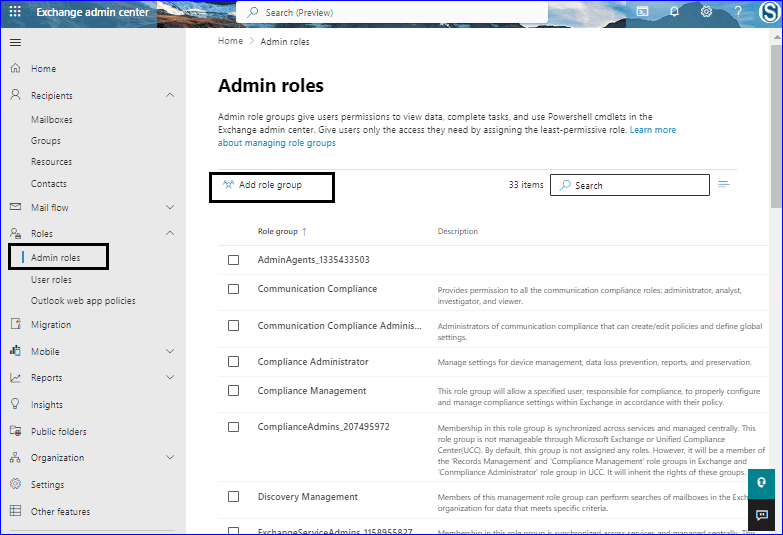Click the Insights lightbulb icon

(15, 404)
